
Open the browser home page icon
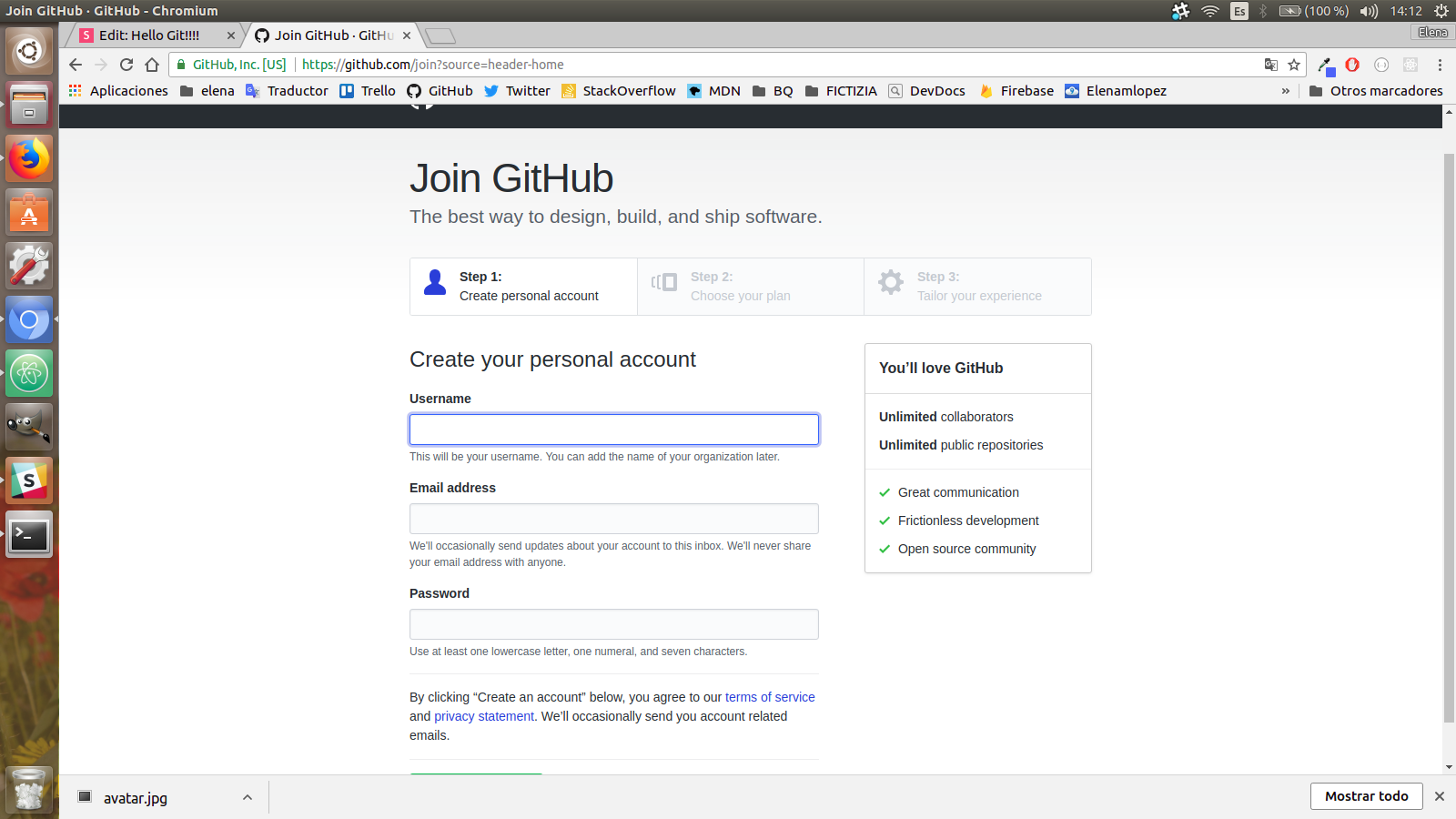(152, 65)
